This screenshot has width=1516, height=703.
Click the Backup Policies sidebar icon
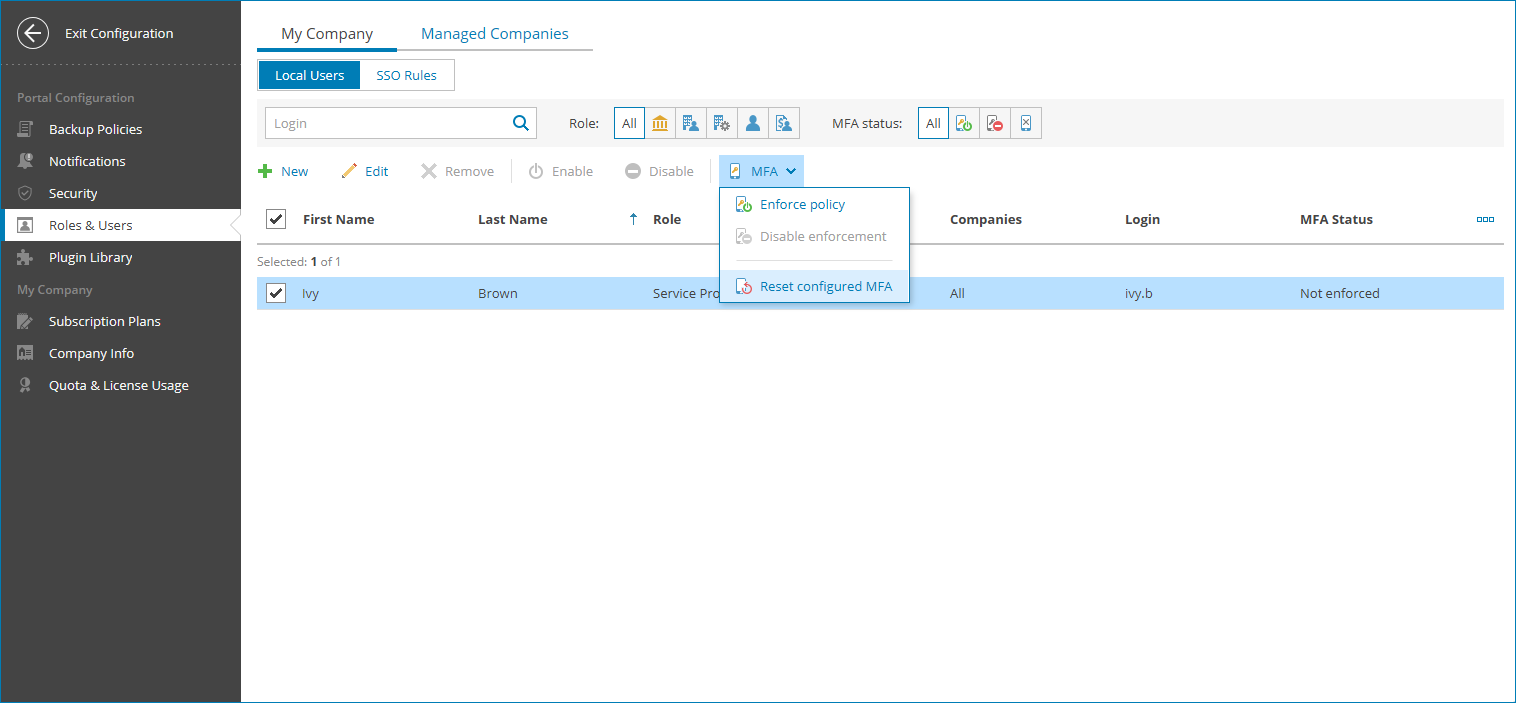[24, 128]
